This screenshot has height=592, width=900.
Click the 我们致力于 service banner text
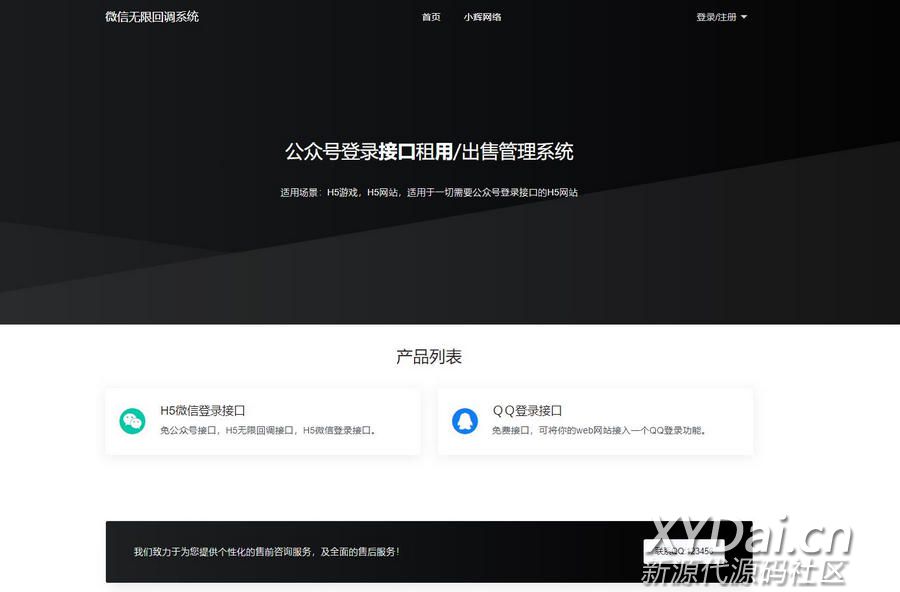coord(267,551)
